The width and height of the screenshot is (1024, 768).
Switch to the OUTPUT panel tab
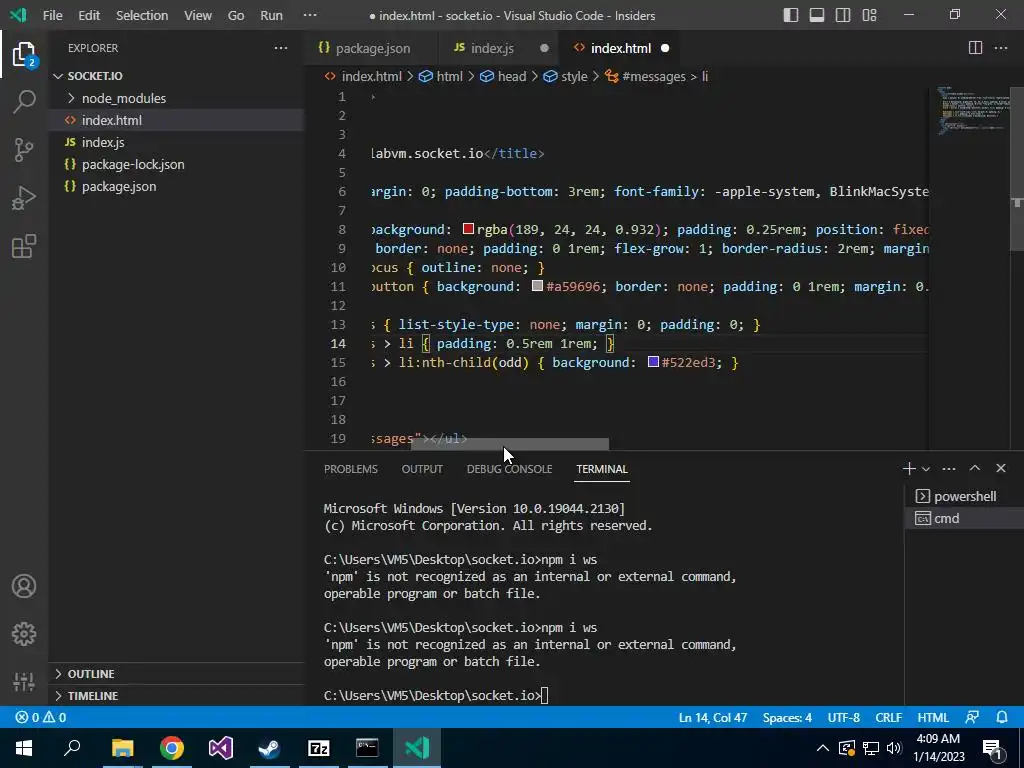422,469
